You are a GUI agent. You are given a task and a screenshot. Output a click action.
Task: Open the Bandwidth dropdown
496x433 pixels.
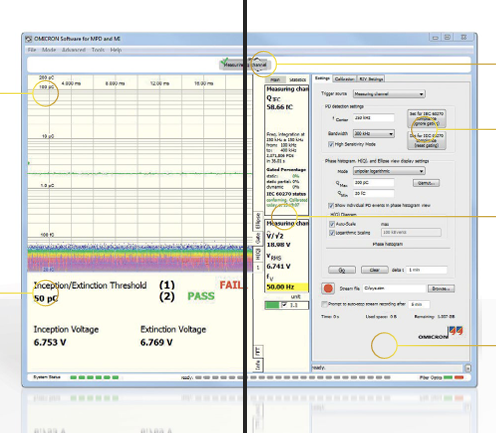374,134
